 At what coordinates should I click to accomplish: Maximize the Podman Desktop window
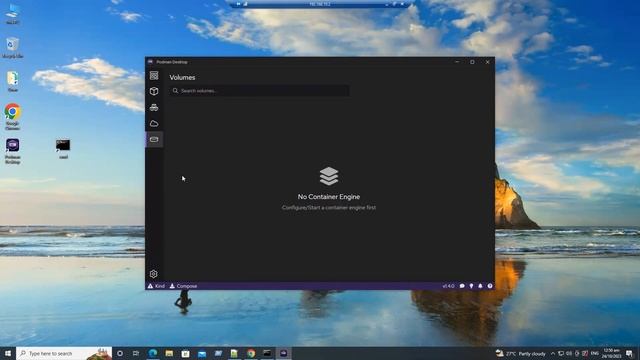tap(472, 62)
